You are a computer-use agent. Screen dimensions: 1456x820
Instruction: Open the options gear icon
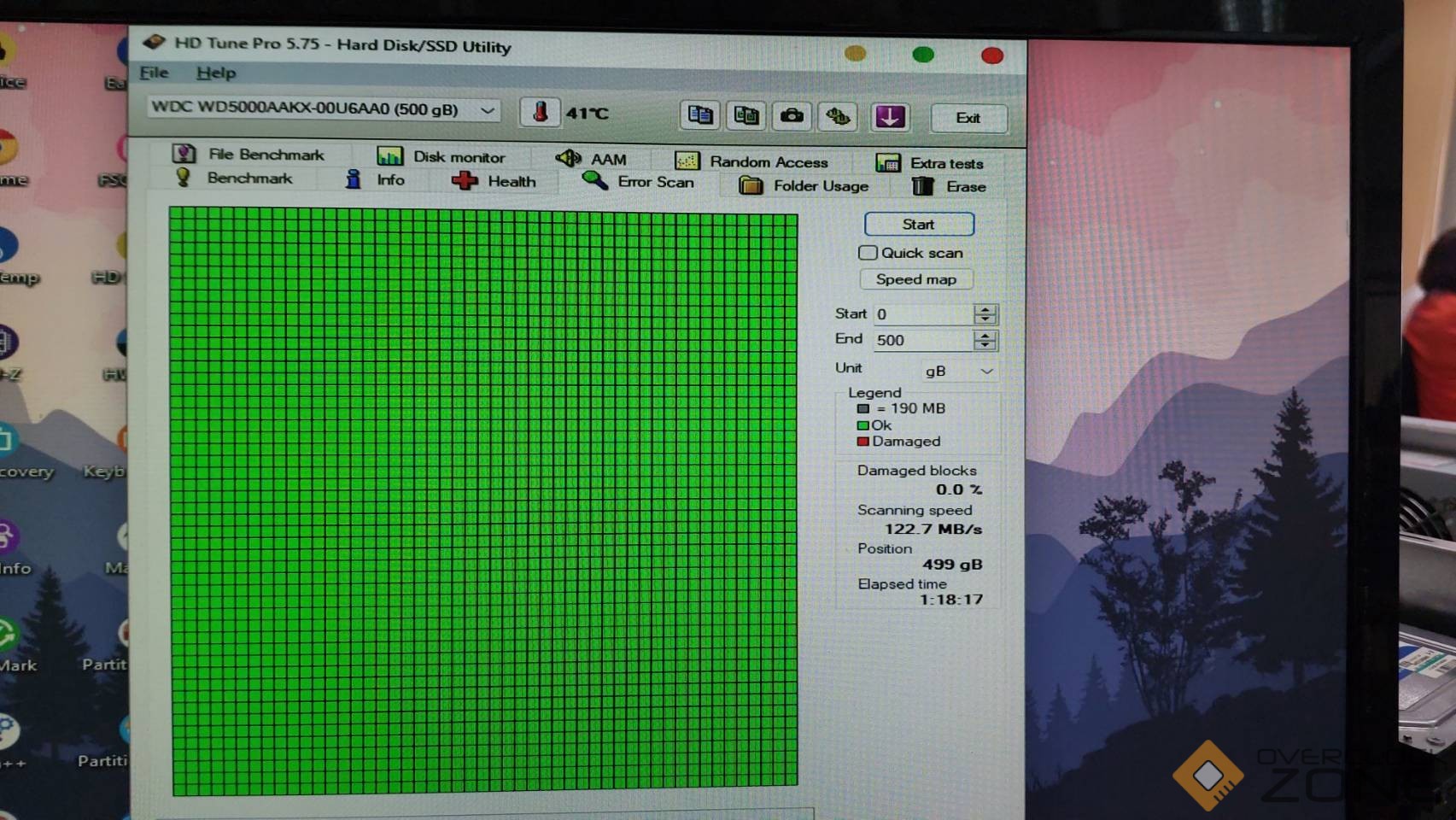click(x=838, y=116)
